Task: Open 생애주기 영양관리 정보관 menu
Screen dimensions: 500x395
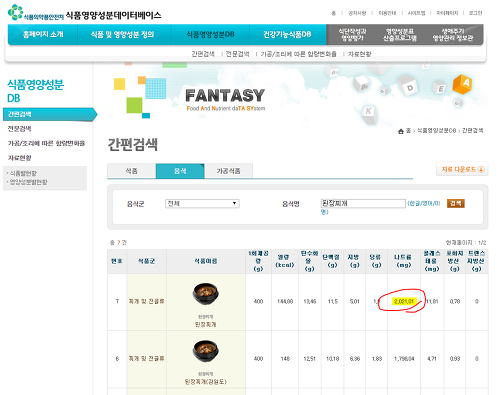Action: [x=453, y=35]
